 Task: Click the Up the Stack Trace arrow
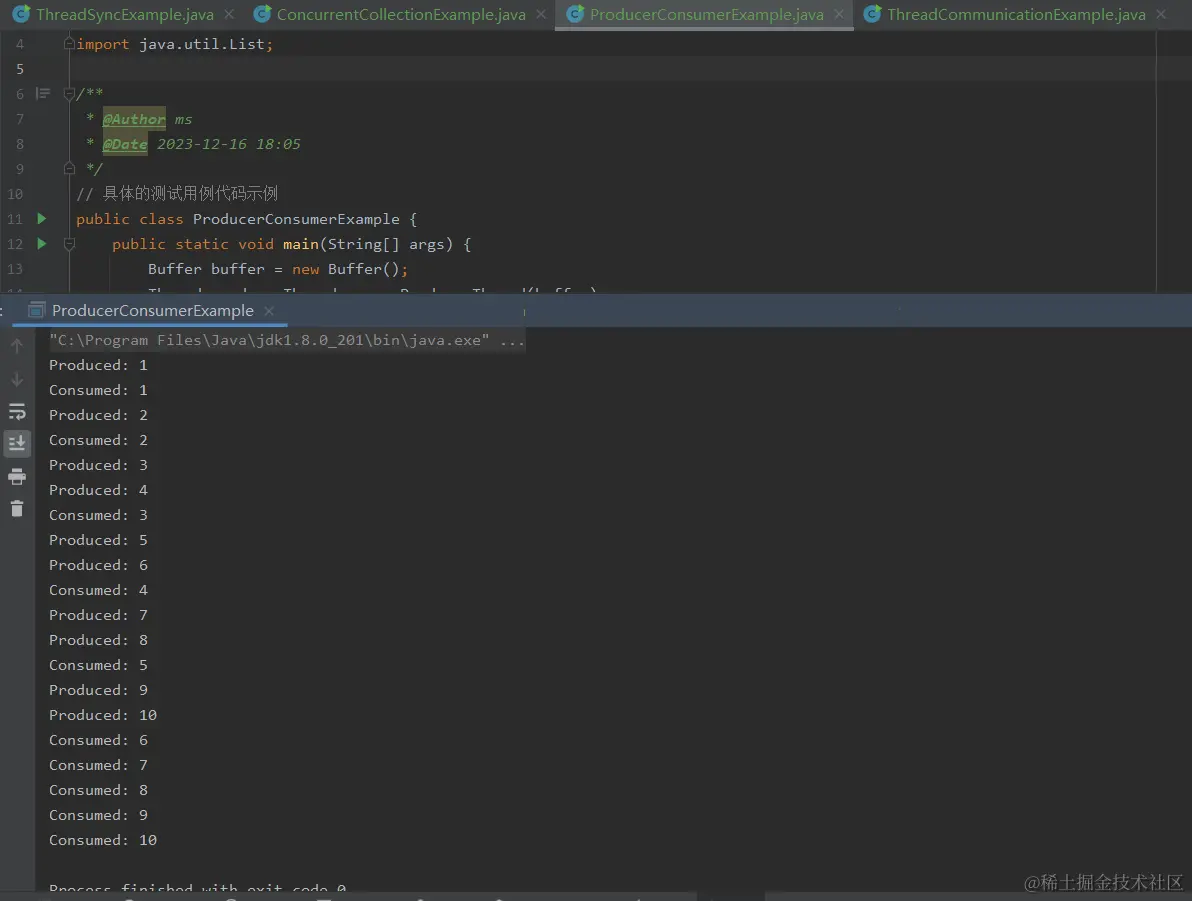pyautogui.click(x=17, y=346)
